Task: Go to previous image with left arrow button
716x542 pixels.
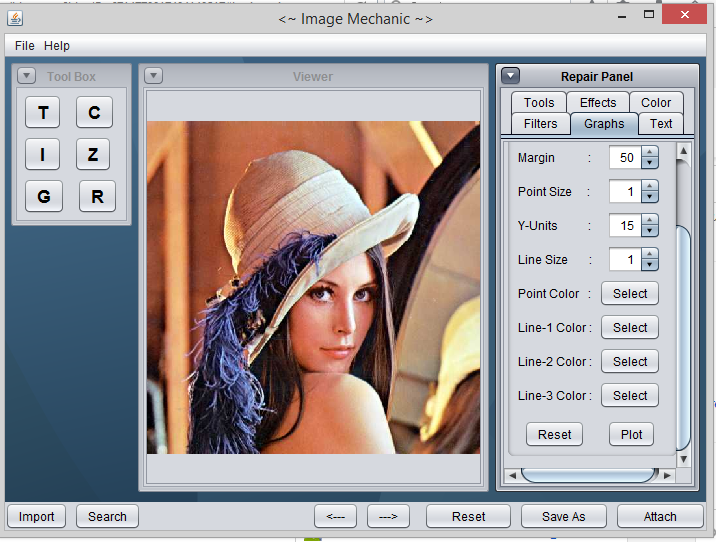Action: (x=336, y=516)
